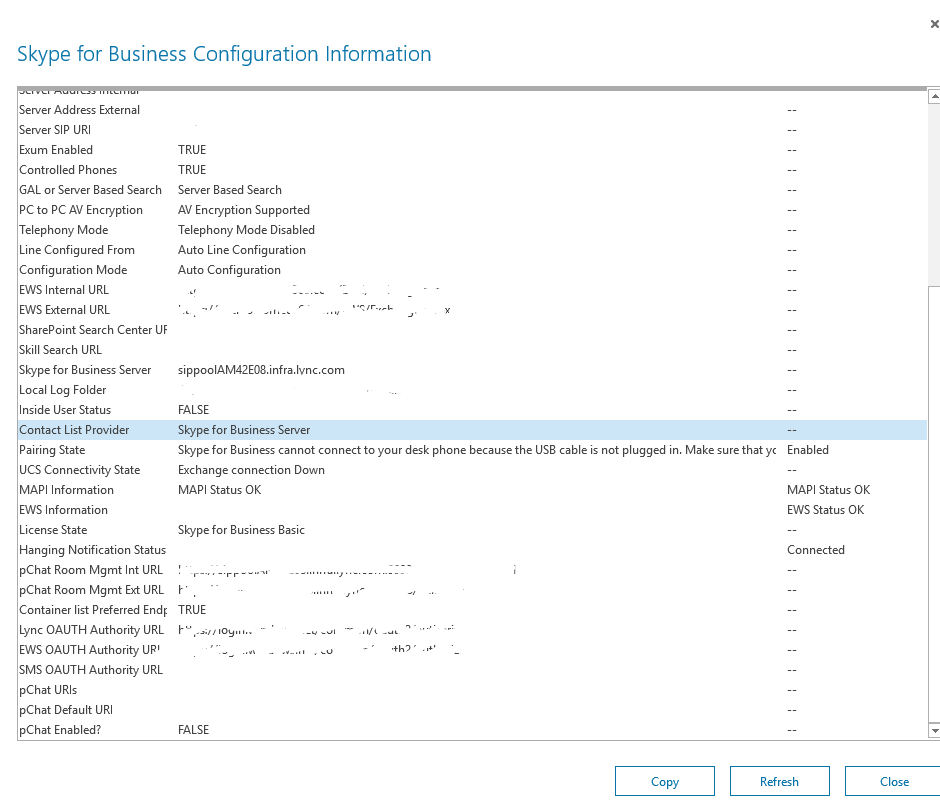Click the MAPI Information label
This screenshot has width=940, height=802.
[66, 490]
